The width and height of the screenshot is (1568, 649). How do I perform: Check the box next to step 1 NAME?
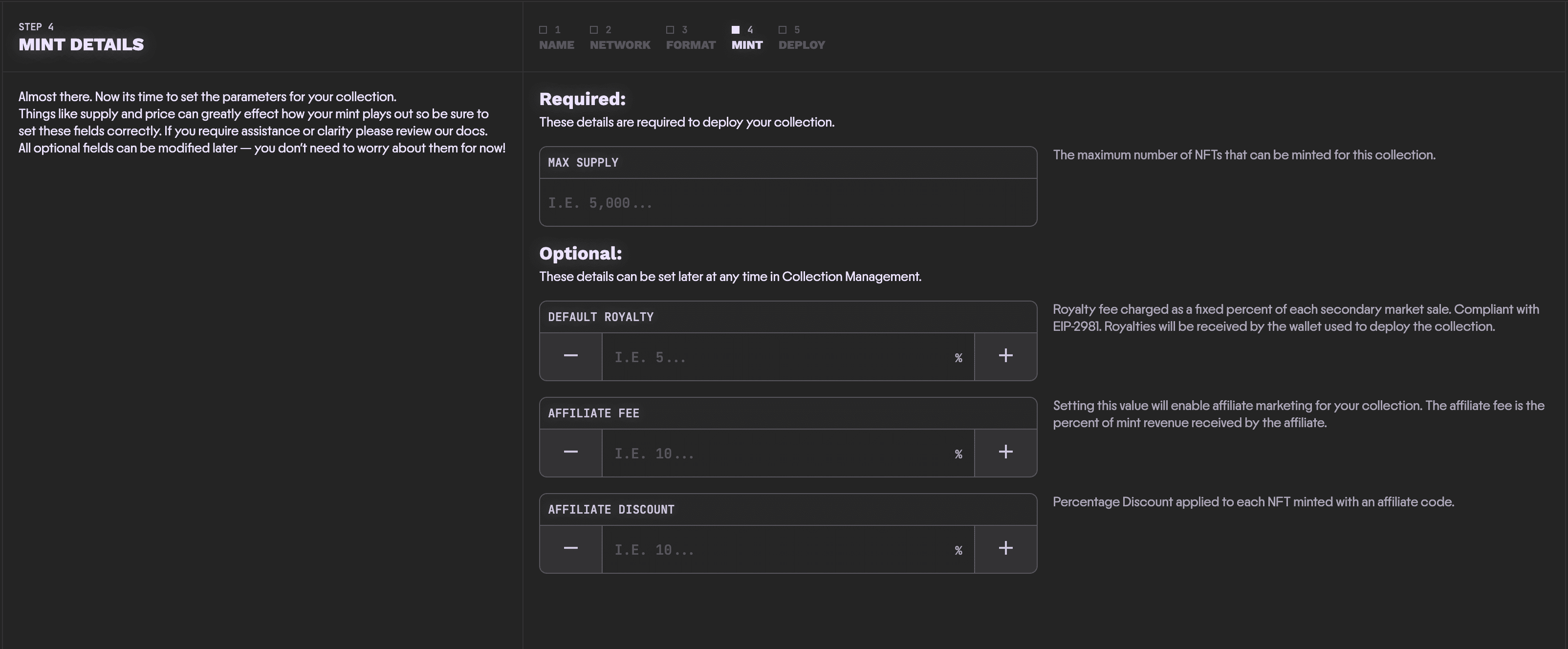(x=543, y=29)
